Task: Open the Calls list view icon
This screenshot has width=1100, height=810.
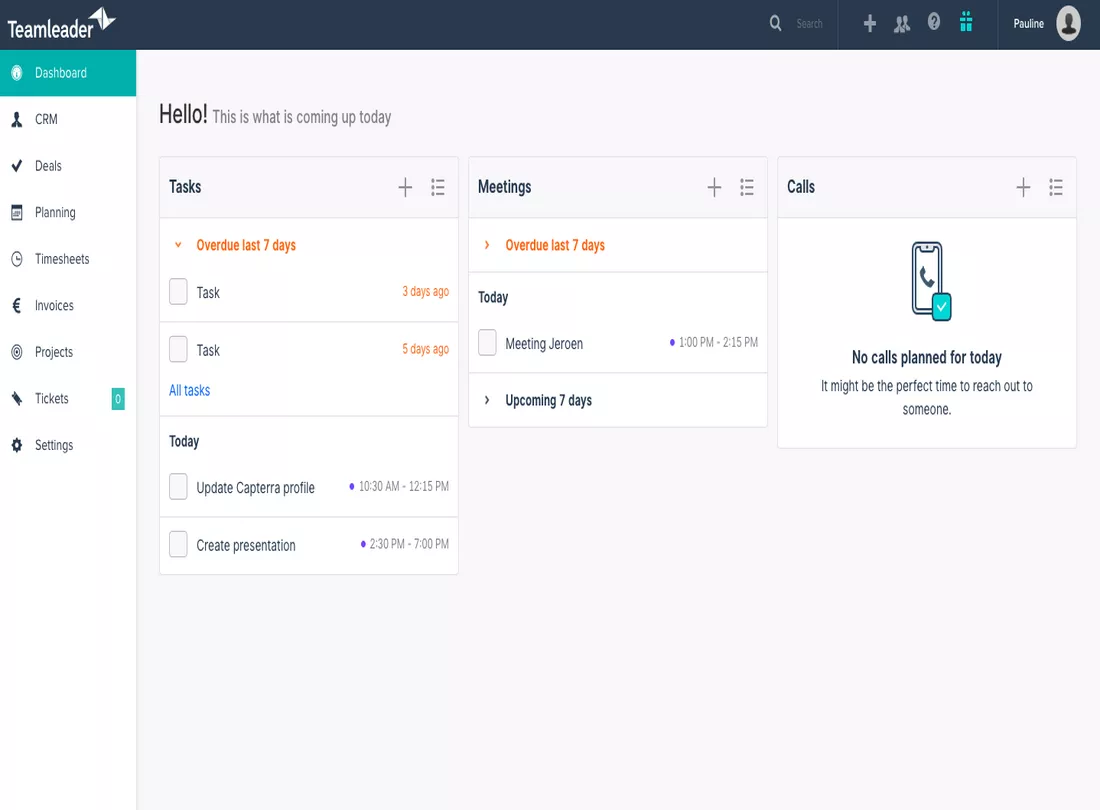Action: pyautogui.click(x=1056, y=187)
